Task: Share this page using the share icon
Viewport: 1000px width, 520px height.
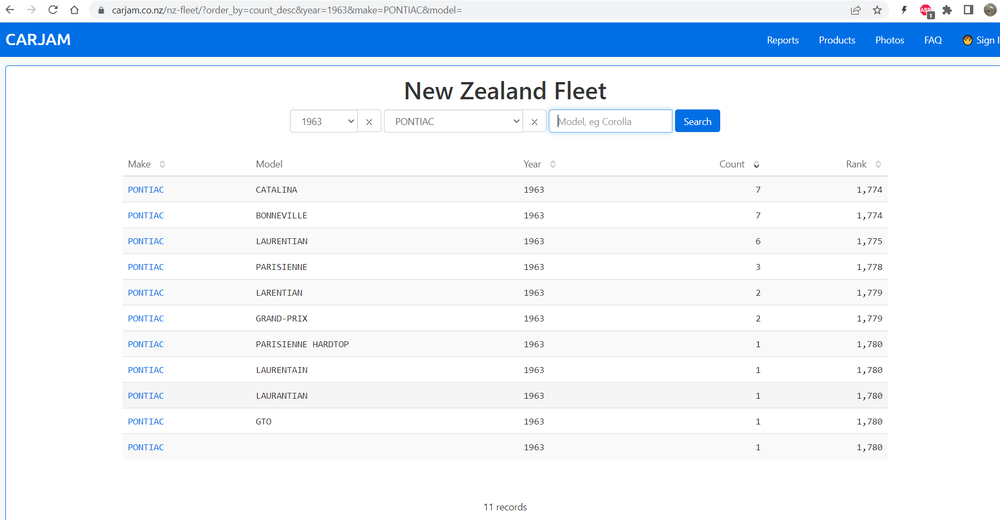Action: tap(856, 10)
